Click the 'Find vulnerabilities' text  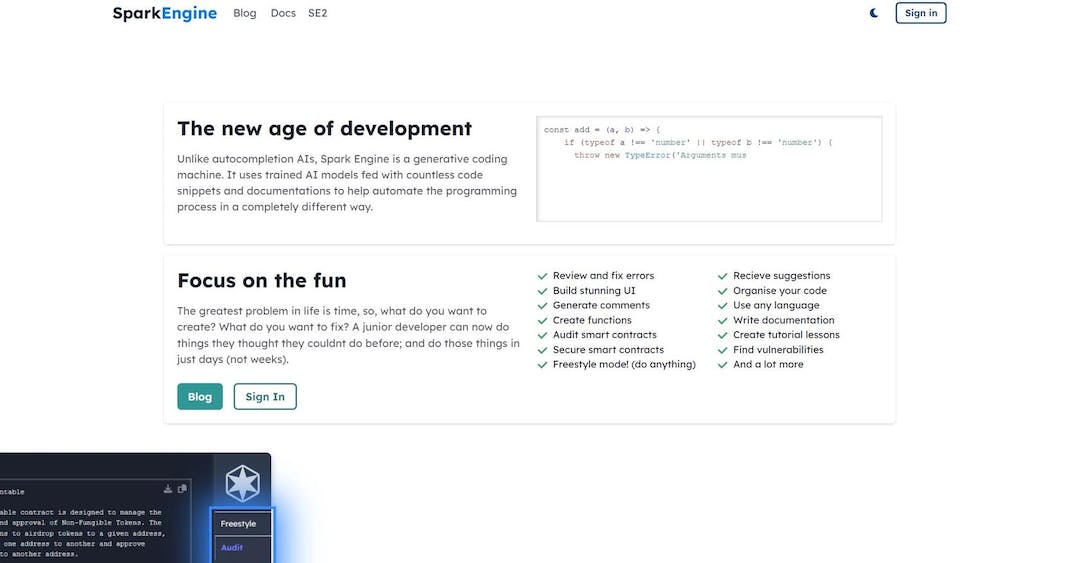click(778, 350)
